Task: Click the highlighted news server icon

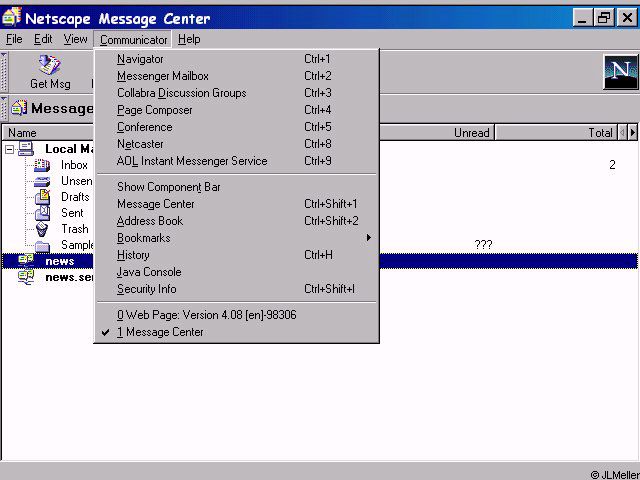Action: point(26,261)
